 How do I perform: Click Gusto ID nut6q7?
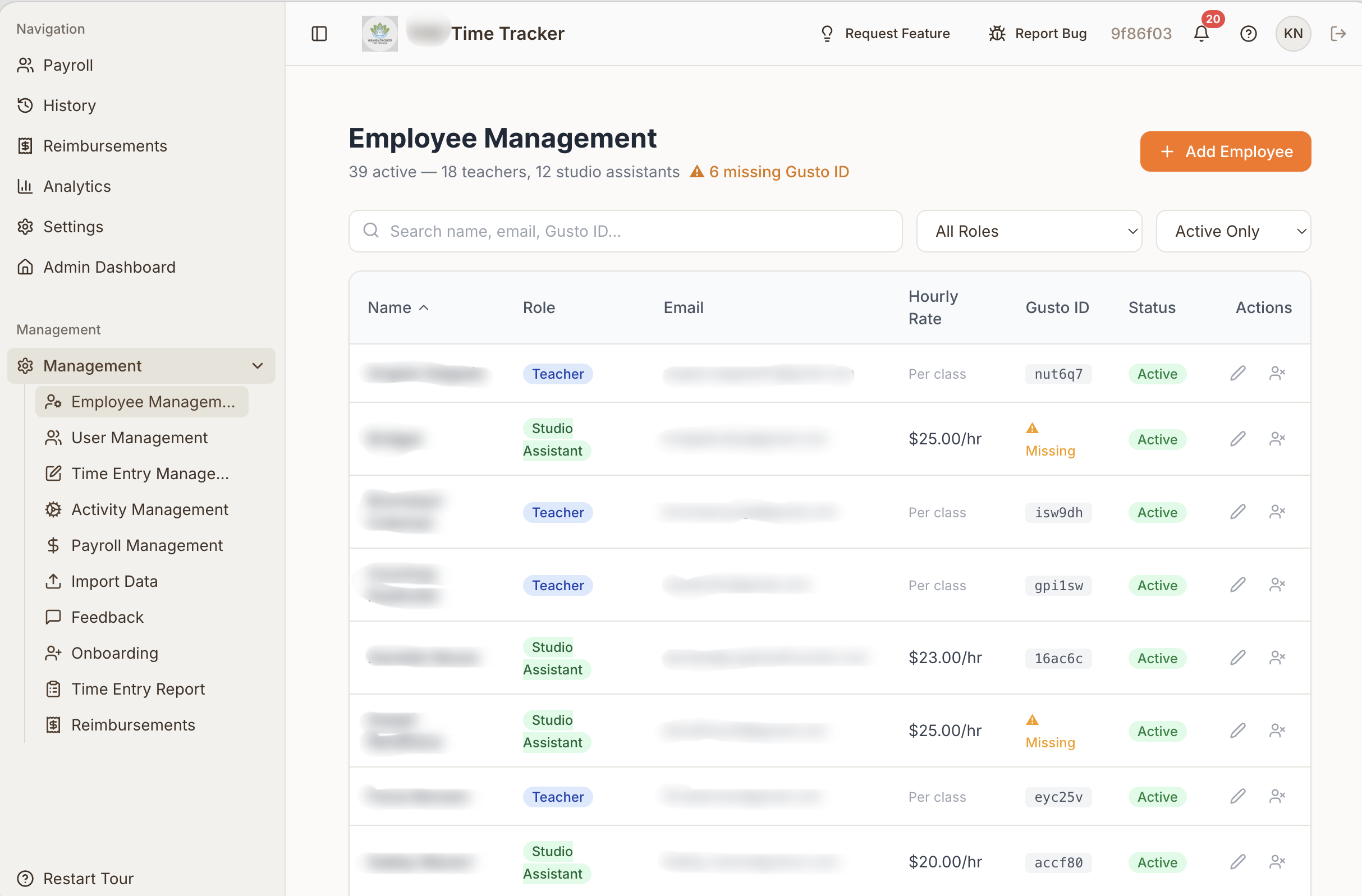point(1058,374)
